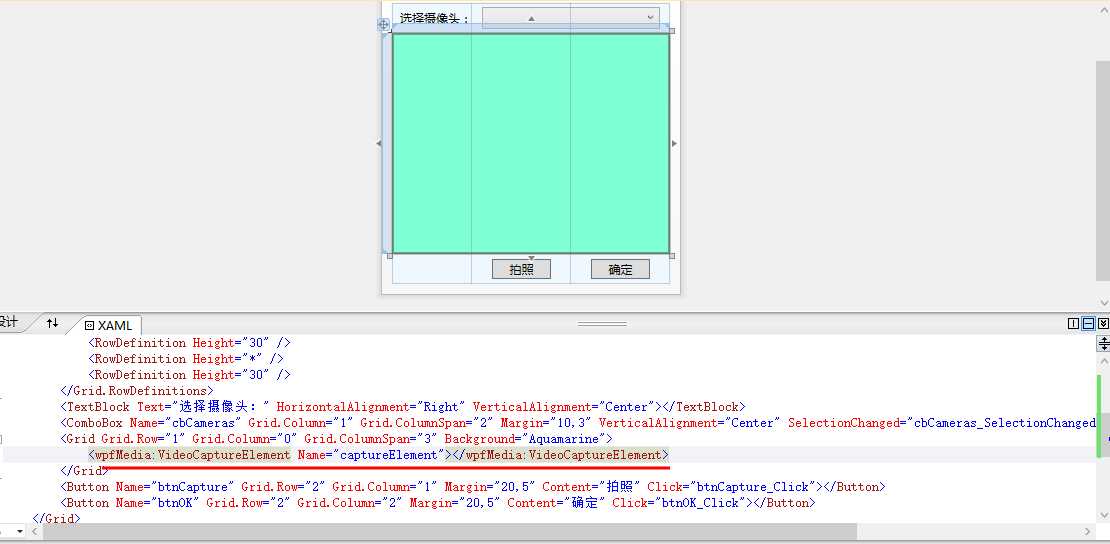1110x544 pixels.
Task: Click the wpfMedia:VideoCaptureElement code line
Action: point(379,455)
